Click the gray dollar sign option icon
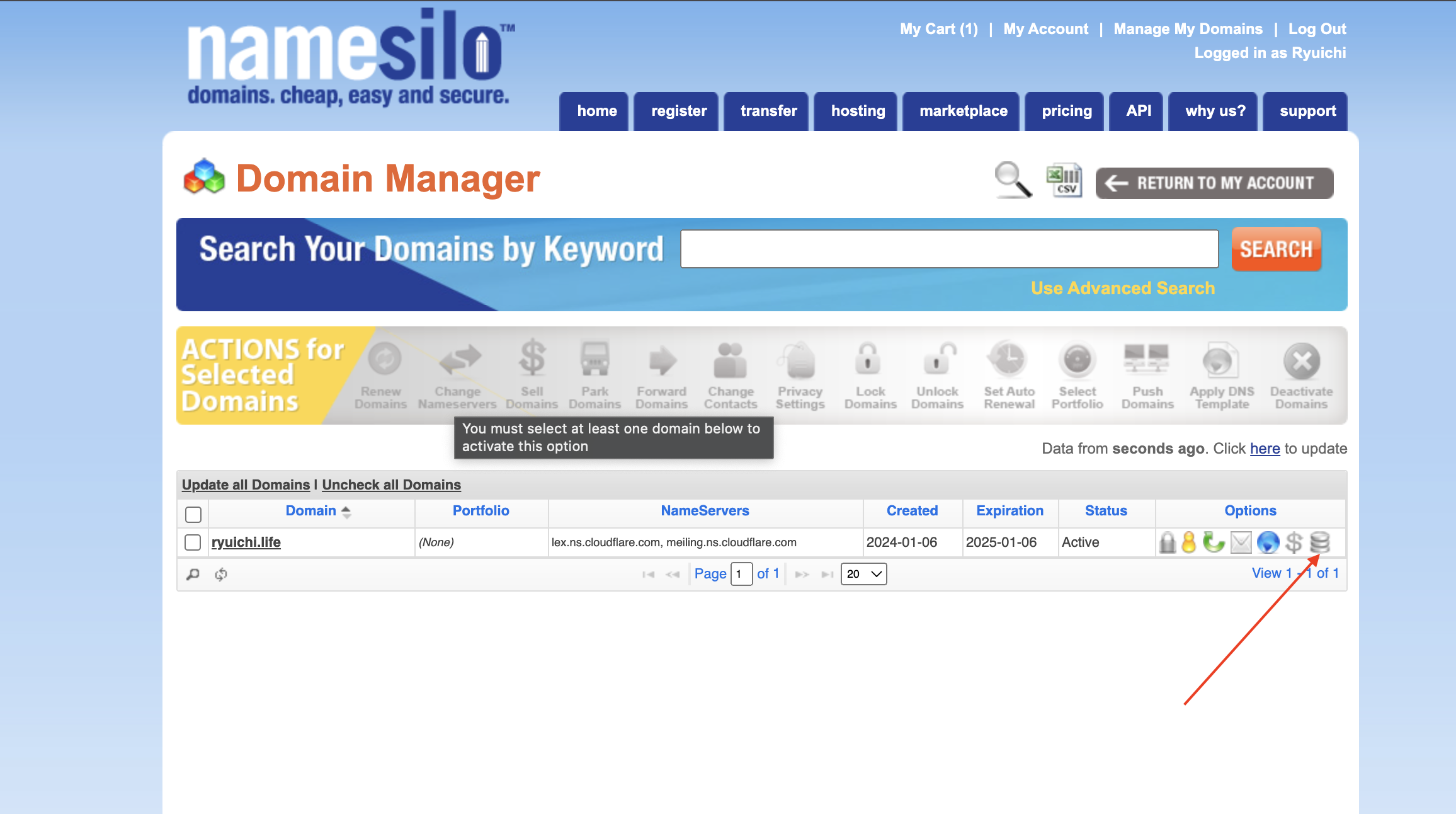Viewport: 1456px width, 814px height. 1294,542
